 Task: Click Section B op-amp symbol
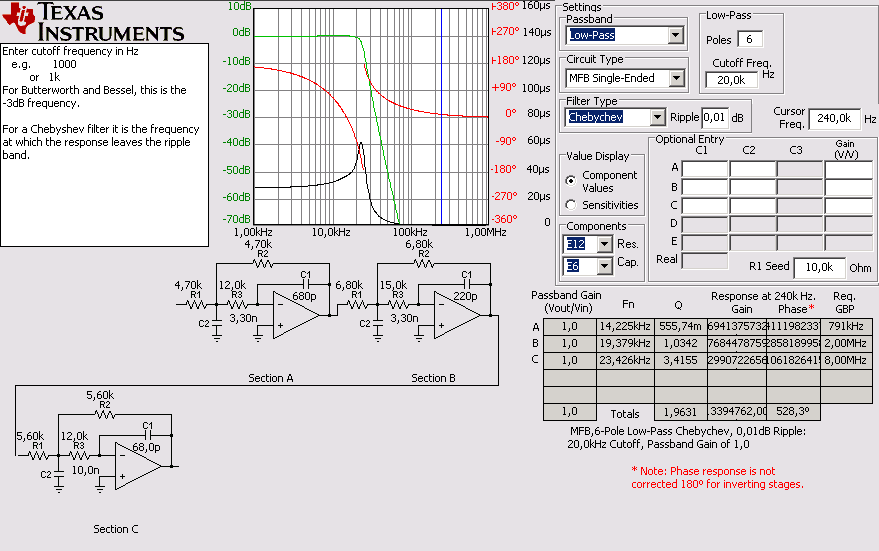coord(455,315)
